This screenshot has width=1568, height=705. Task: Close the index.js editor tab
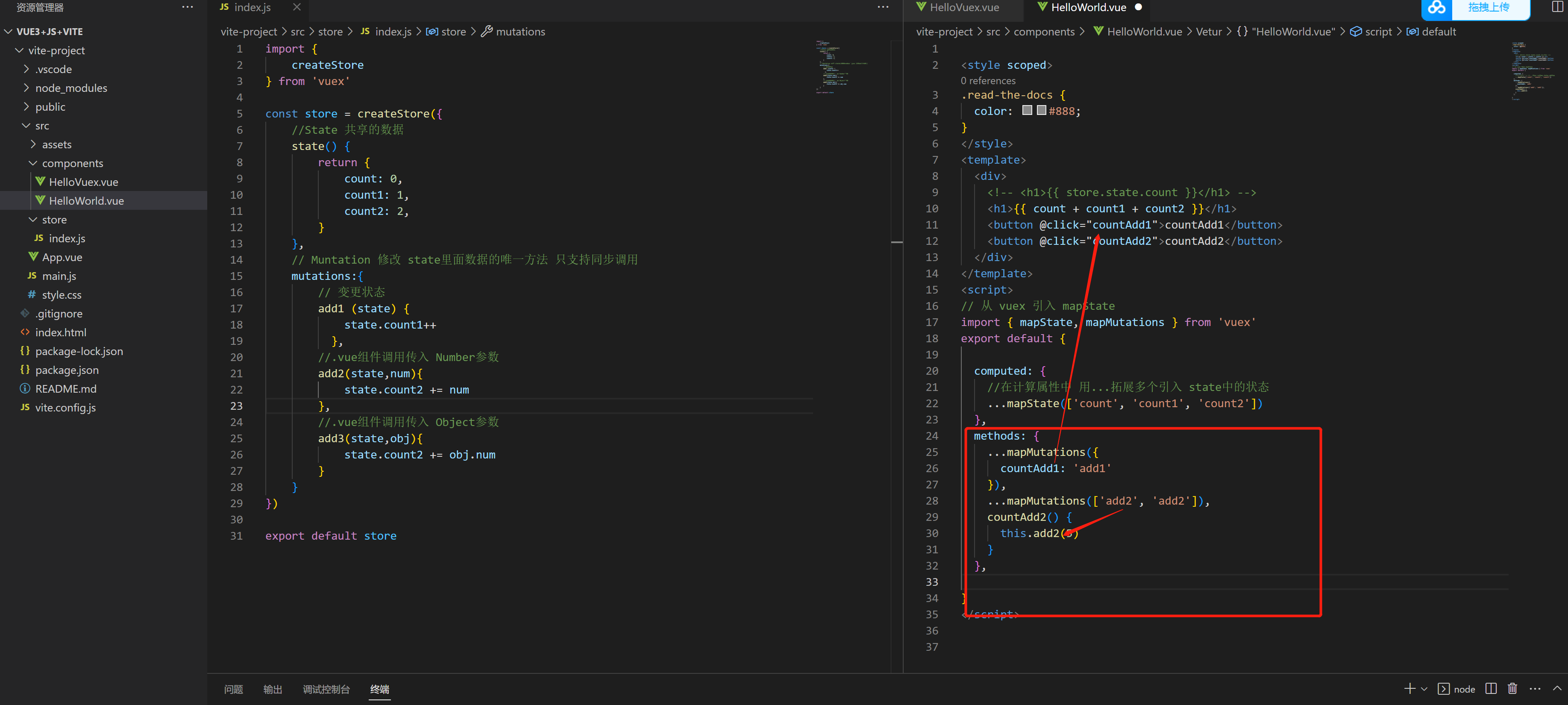point(297,7)
